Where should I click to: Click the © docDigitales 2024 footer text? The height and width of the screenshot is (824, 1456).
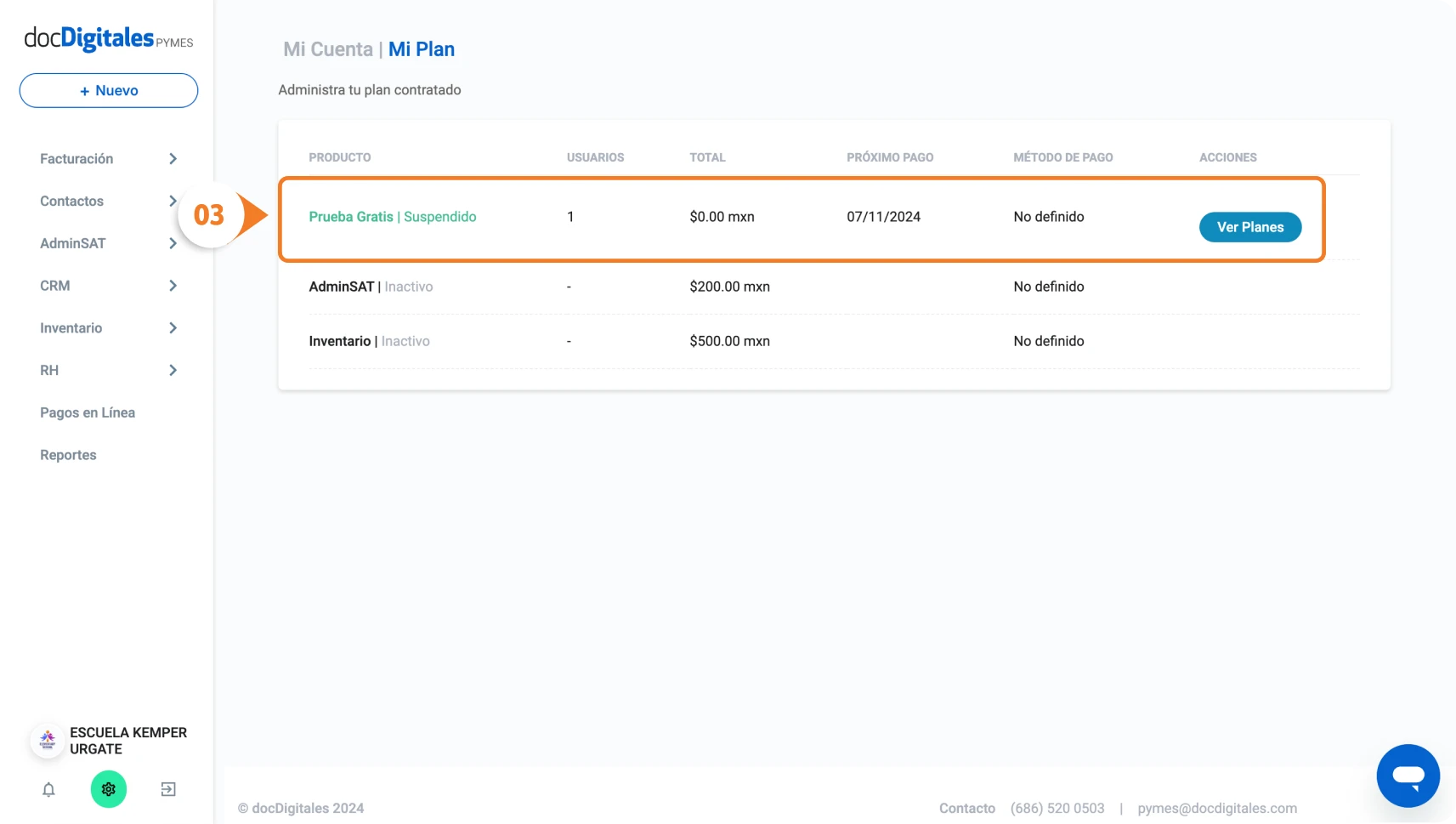[x=301, y=809]
